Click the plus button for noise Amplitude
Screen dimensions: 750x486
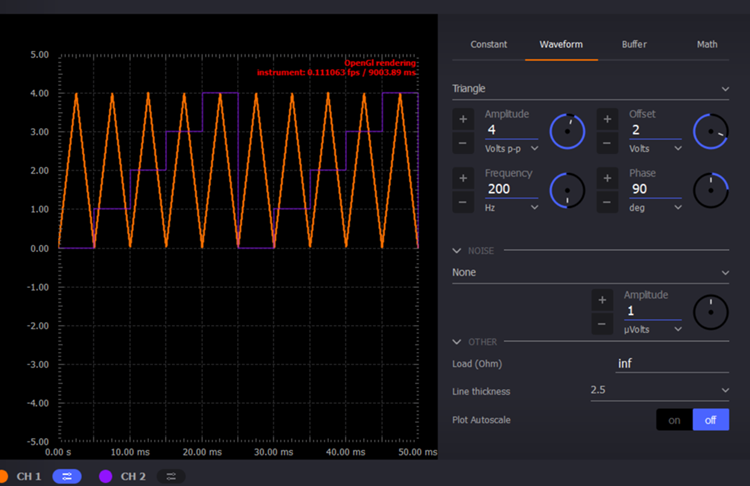[602, 300]
